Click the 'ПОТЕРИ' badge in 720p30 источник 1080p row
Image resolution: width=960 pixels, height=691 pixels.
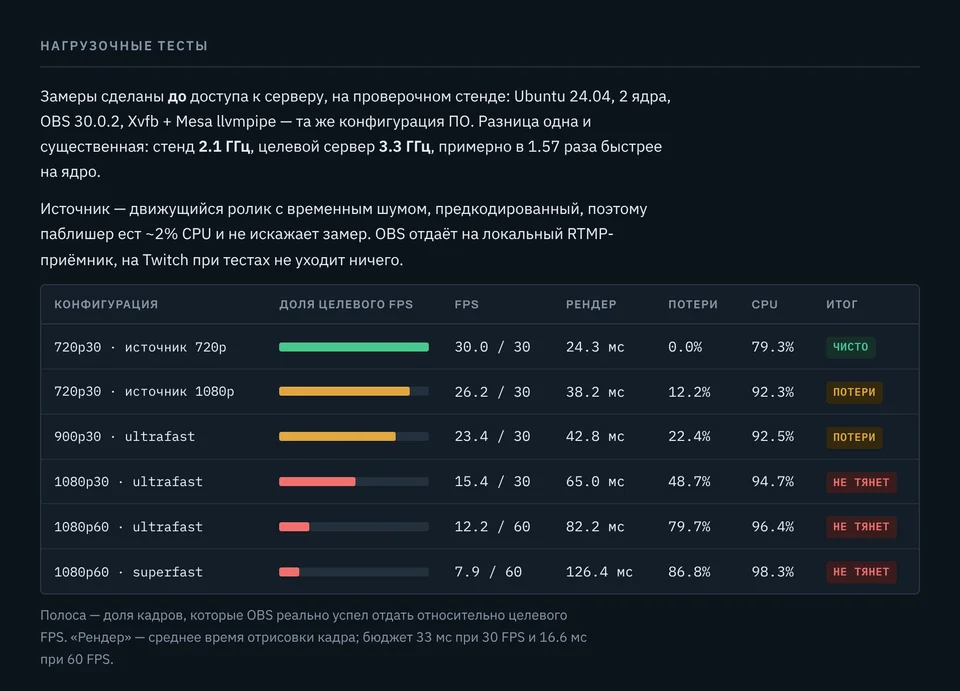click(x=854, y=392)
